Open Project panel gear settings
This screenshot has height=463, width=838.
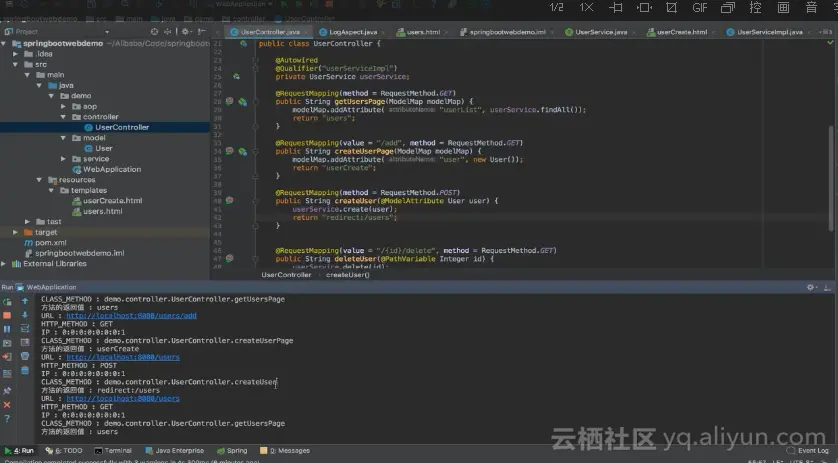pyautogui.click(x=185, y=32)
